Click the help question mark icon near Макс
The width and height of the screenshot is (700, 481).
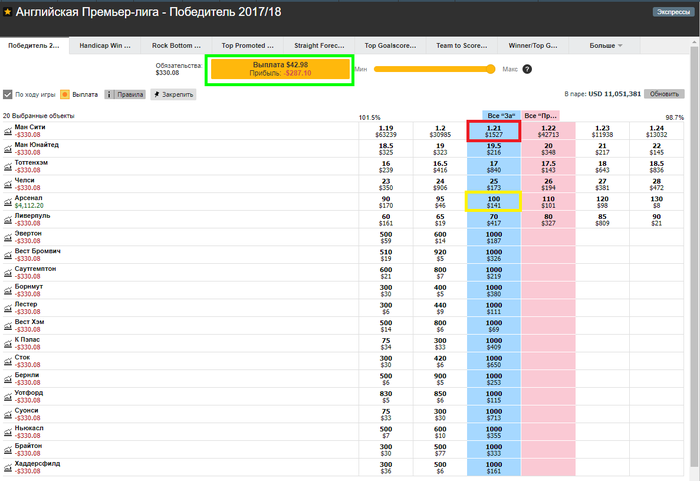click(527, 69)
